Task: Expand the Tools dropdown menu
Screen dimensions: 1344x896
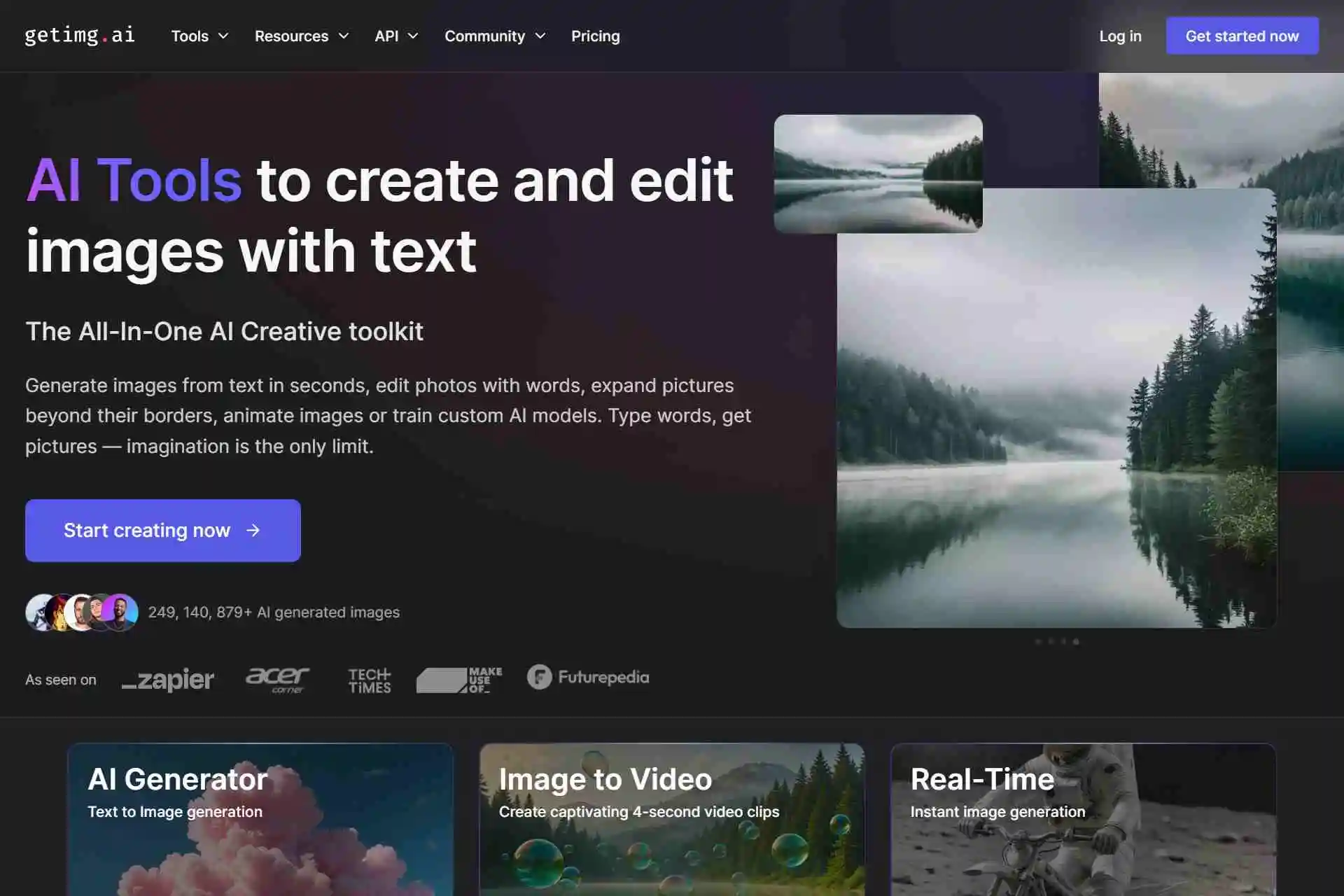Action: pyautogui.click(x=199, y=36)
